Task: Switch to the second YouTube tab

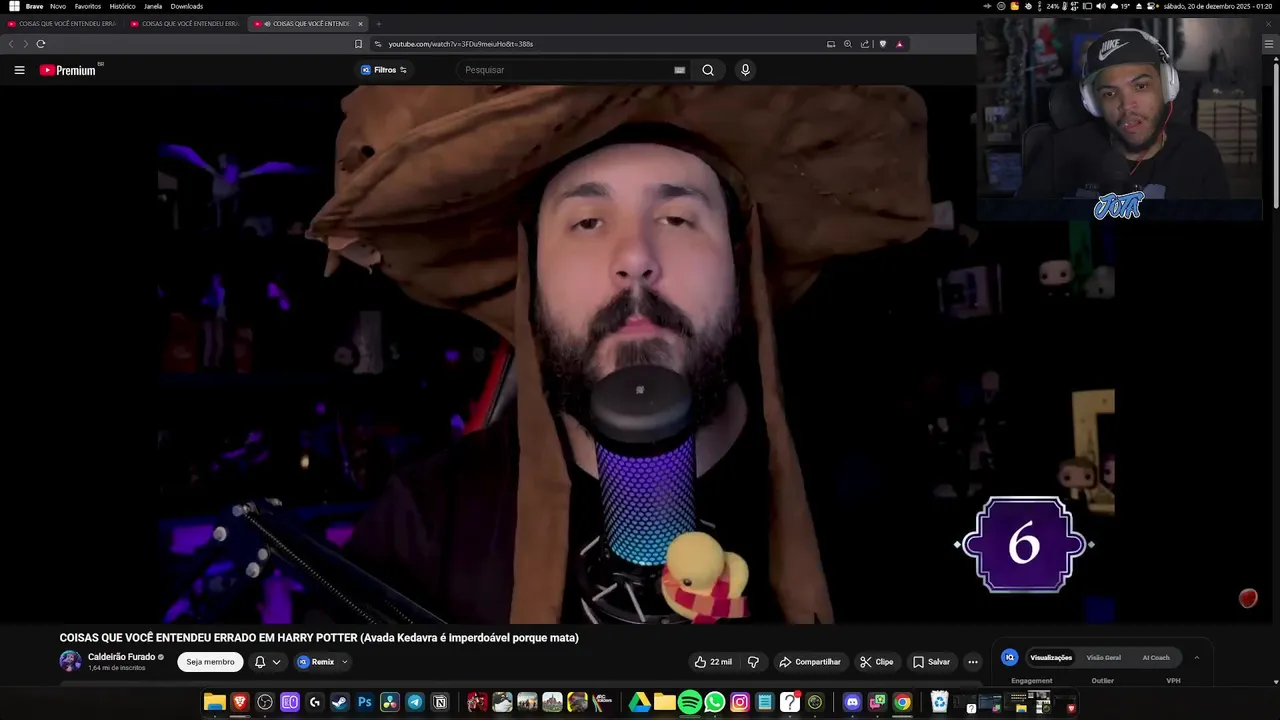Action: (x=185, y=24)
